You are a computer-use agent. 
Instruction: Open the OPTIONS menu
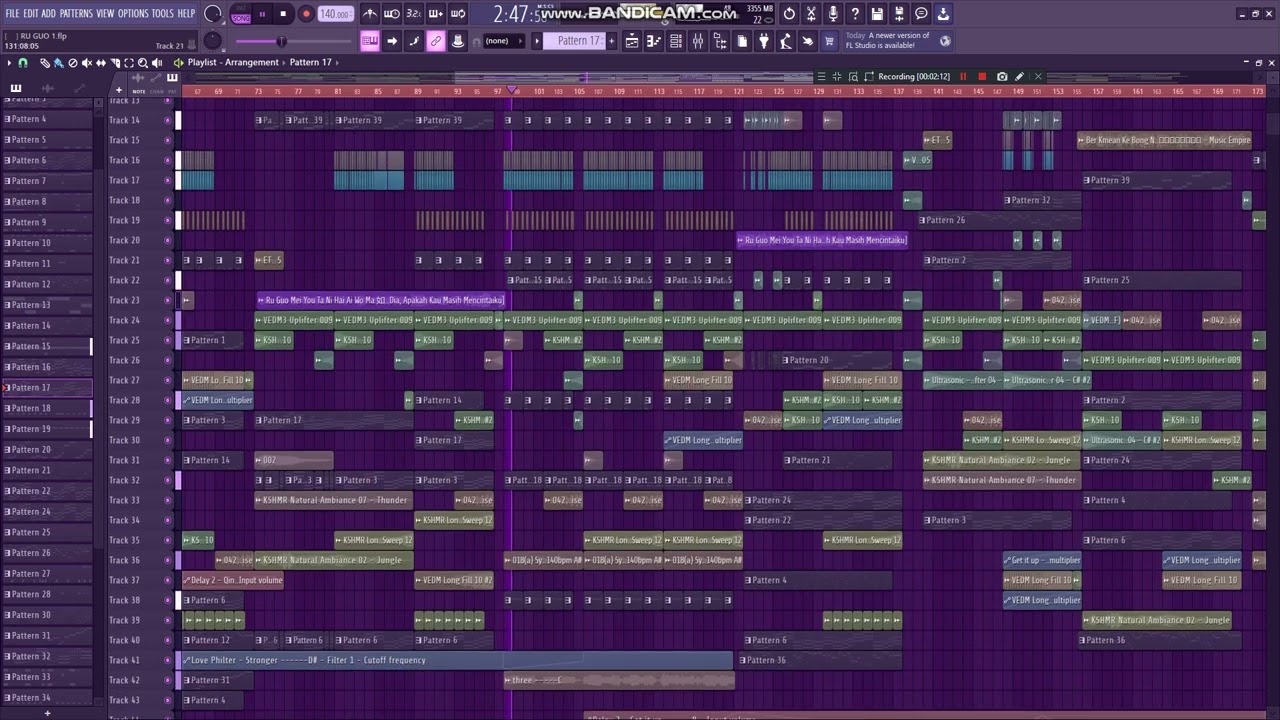tap(133, 13)
